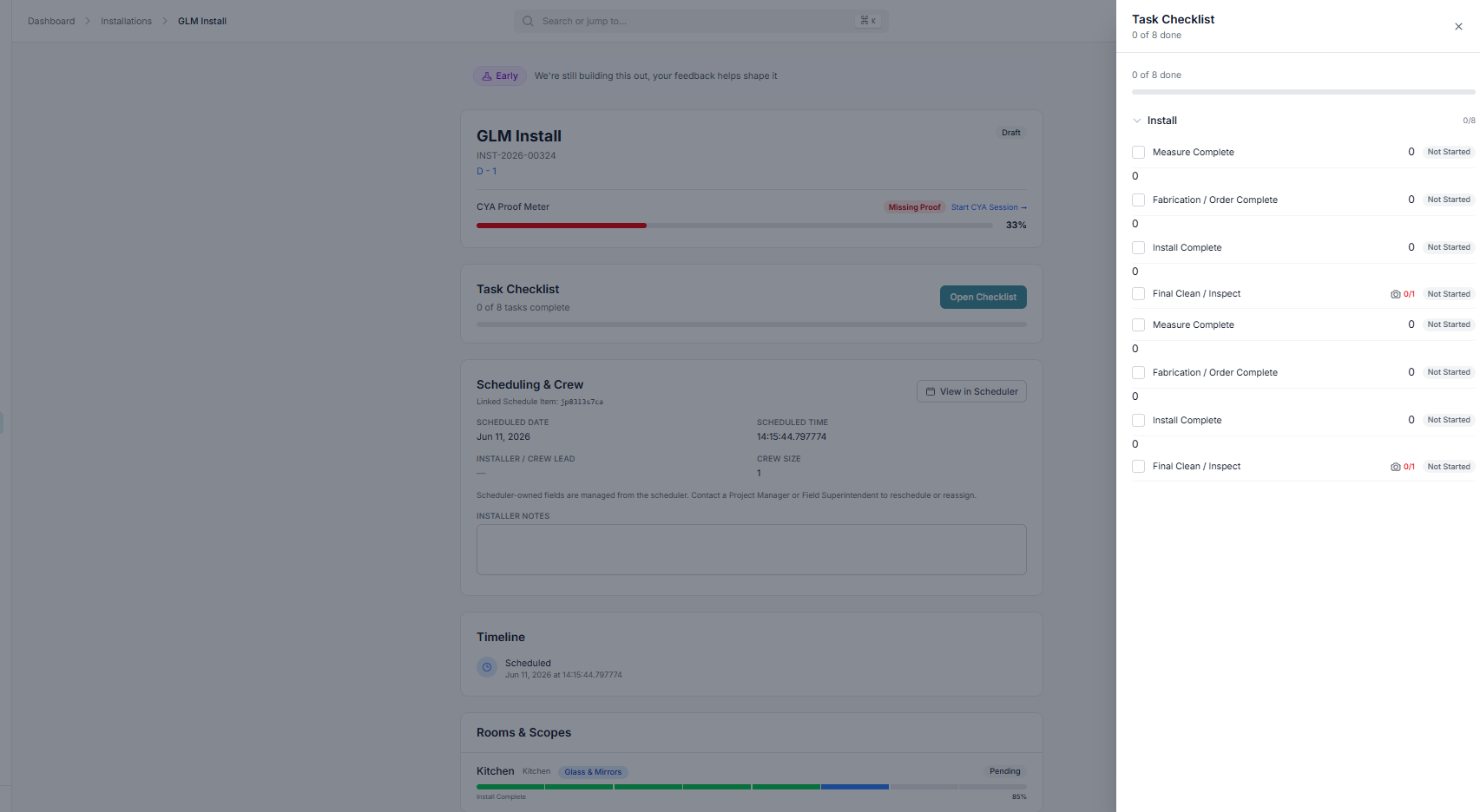Click the Kitchen room title

pos(496,771)
